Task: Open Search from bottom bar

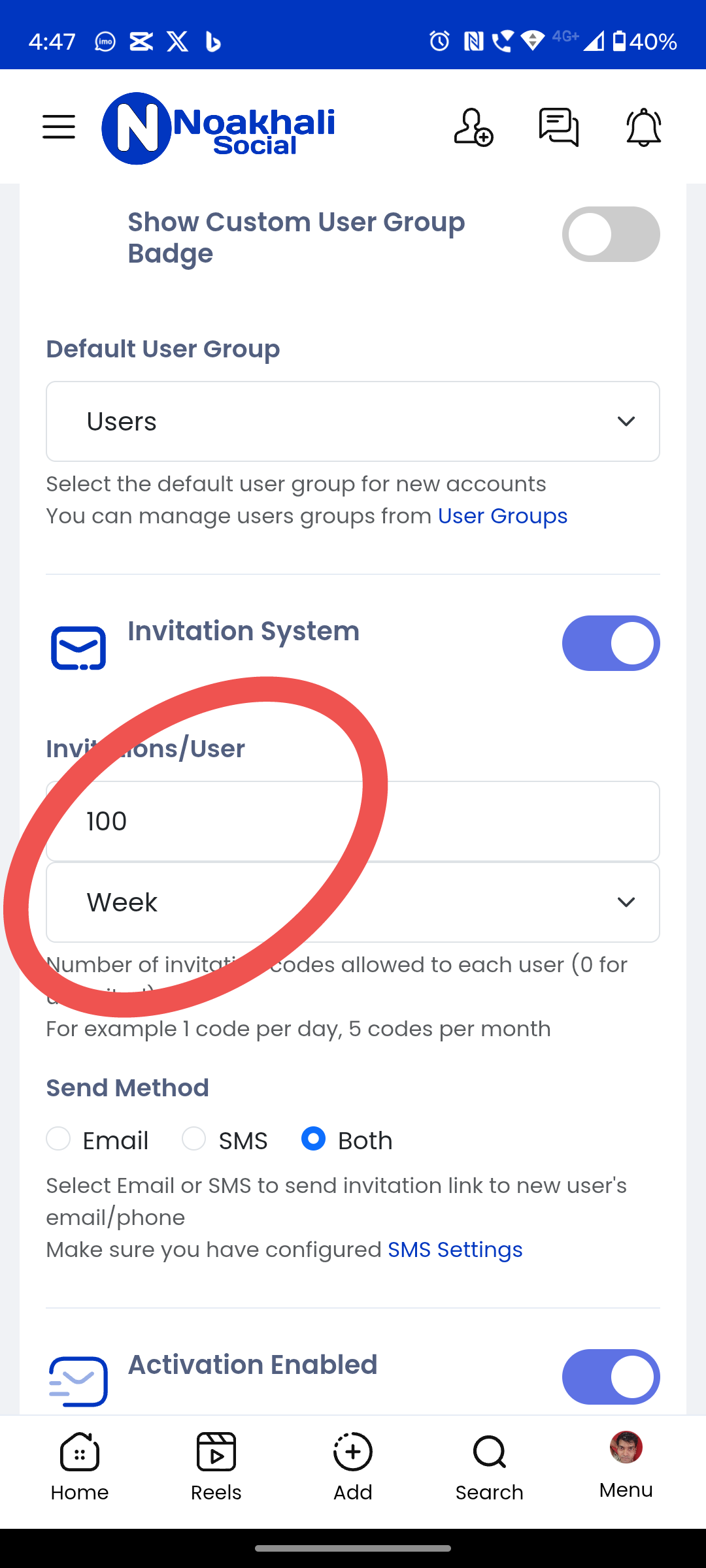Action: (490, 1467)
